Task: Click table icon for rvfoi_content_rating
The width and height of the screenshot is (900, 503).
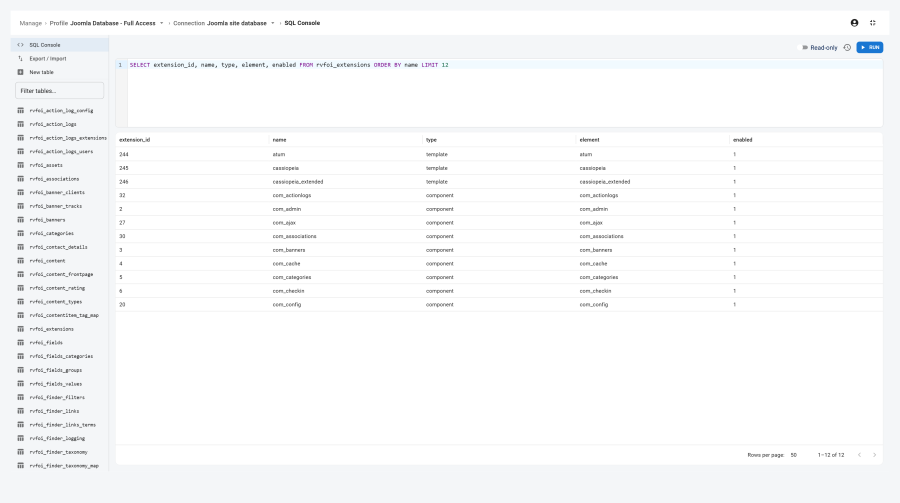Action: (x=21, y=288)
